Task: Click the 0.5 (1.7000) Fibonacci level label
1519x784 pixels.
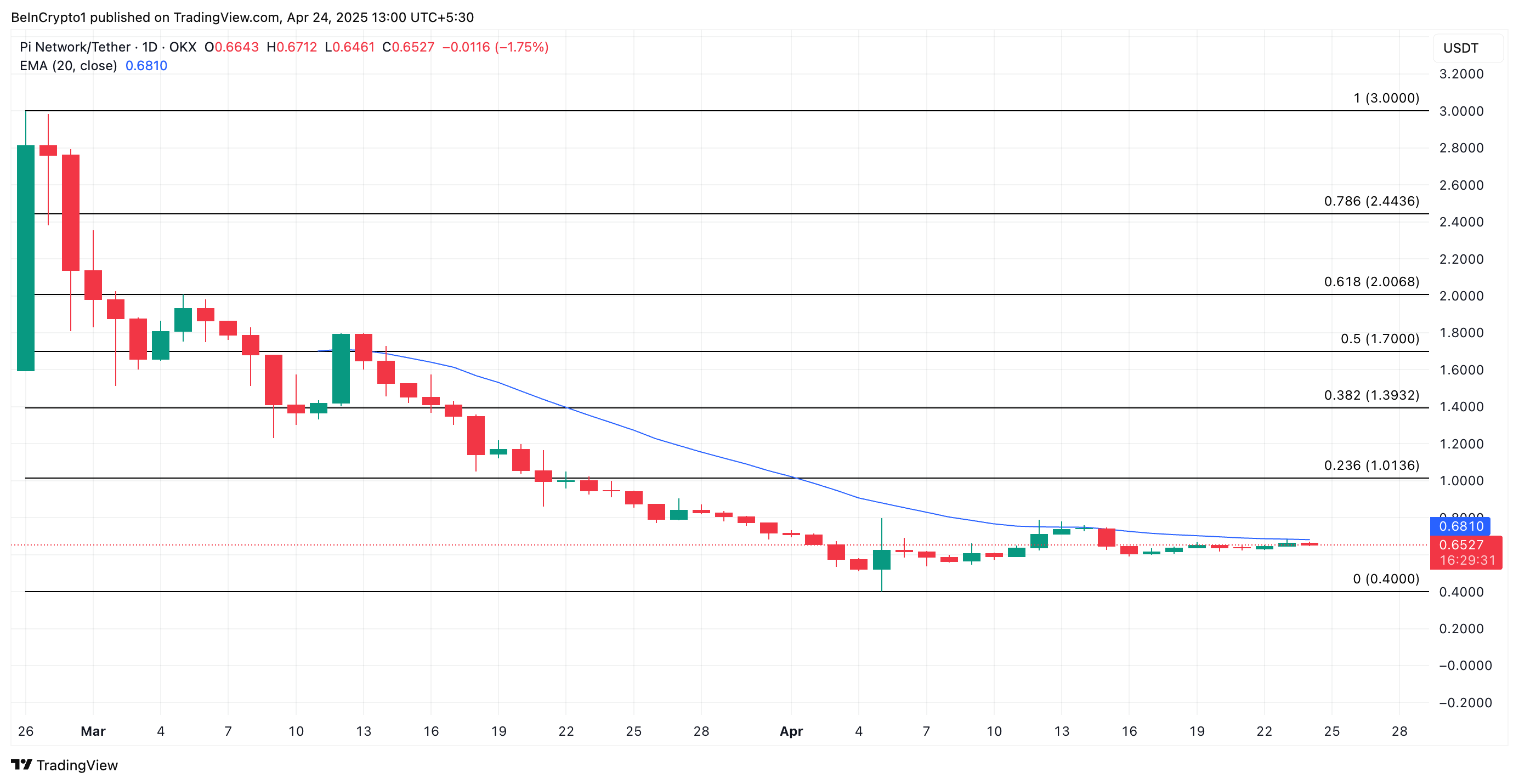Action: click(x=1379, y=339)
